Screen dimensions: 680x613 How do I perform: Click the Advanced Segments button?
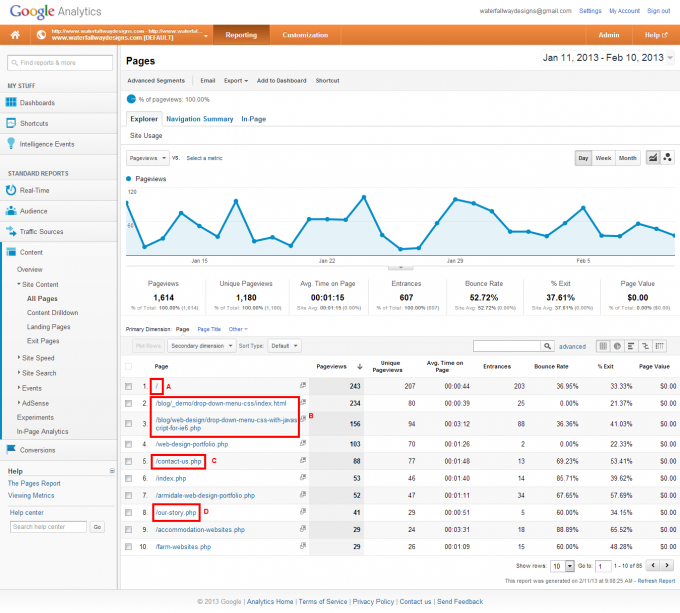click(156, 81)
